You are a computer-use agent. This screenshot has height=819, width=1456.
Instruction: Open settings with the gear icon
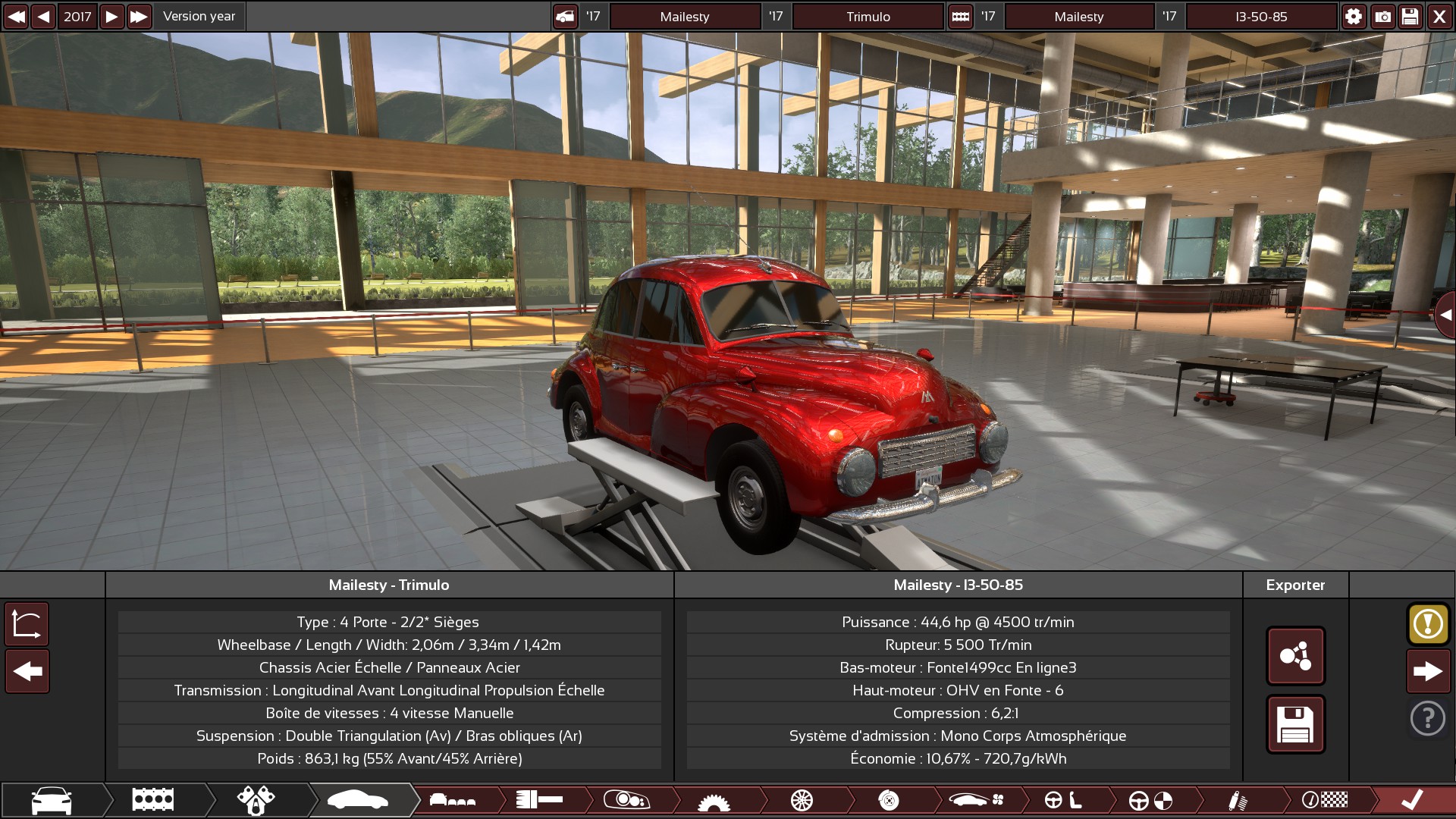pos(1354,16)
